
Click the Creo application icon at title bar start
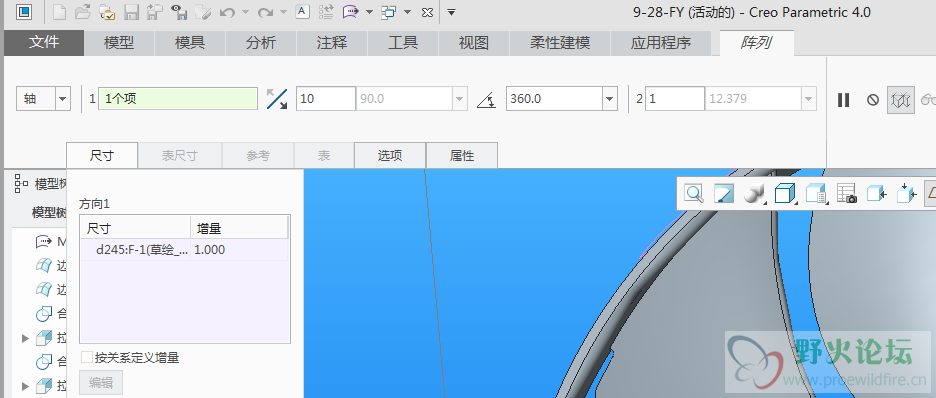pyautogui.click(x=24, y=12)
